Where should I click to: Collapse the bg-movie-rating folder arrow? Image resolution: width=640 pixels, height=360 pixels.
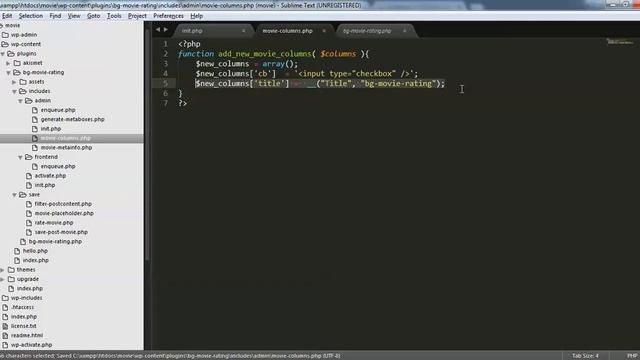pyautogui.click(x=8, y=72)
